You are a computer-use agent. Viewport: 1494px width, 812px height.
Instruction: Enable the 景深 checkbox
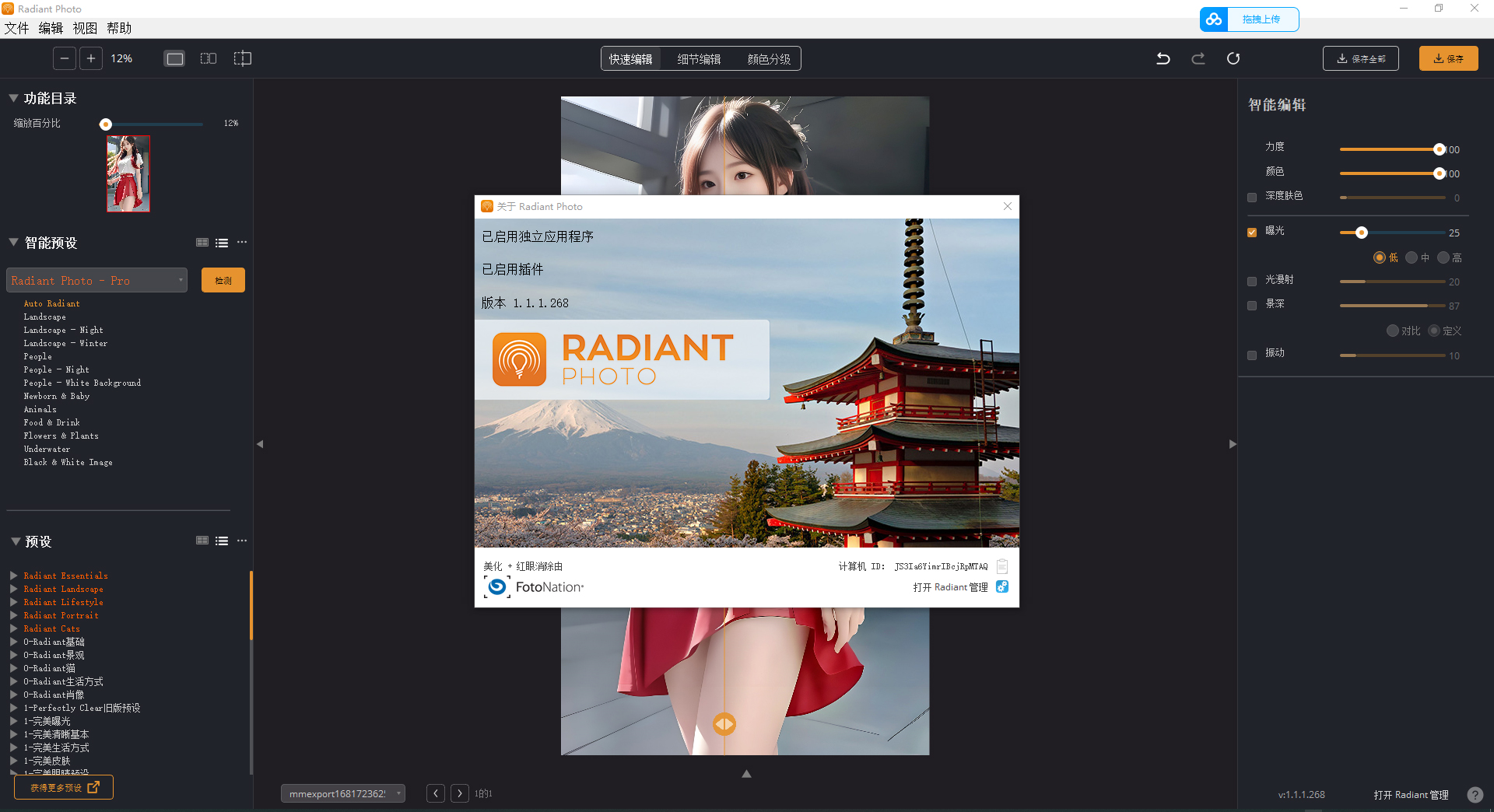[x=1252, y=306]
